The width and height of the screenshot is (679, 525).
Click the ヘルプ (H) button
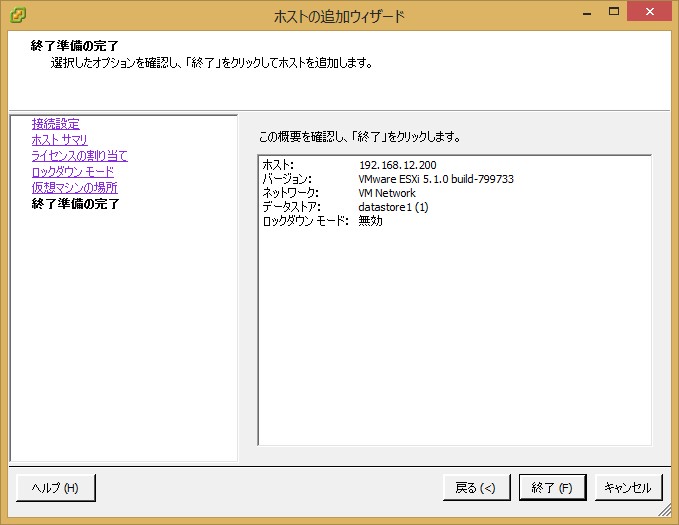55,488
